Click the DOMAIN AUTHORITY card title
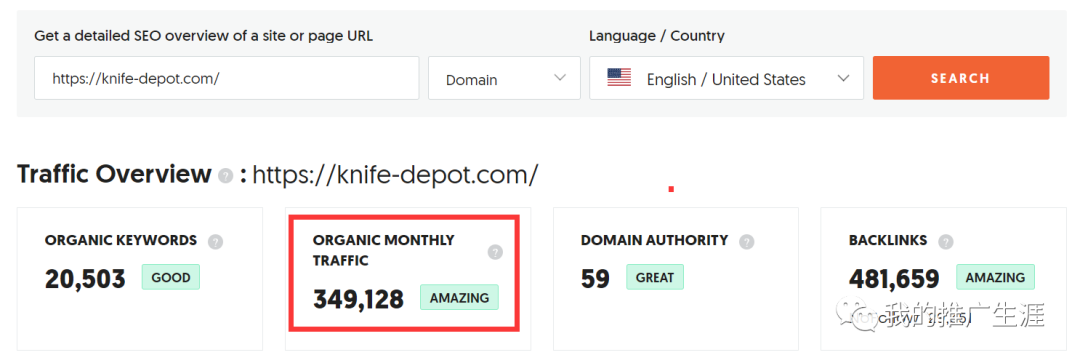This screenshot has width=1080, height=363. (x=654, y=240)
